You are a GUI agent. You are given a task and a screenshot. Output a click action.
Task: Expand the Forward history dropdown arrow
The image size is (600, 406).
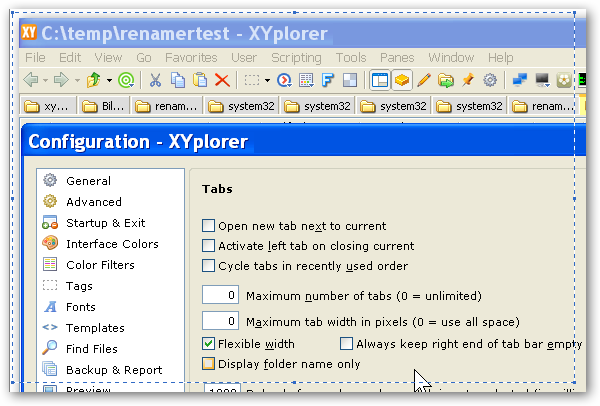(78, 80)
